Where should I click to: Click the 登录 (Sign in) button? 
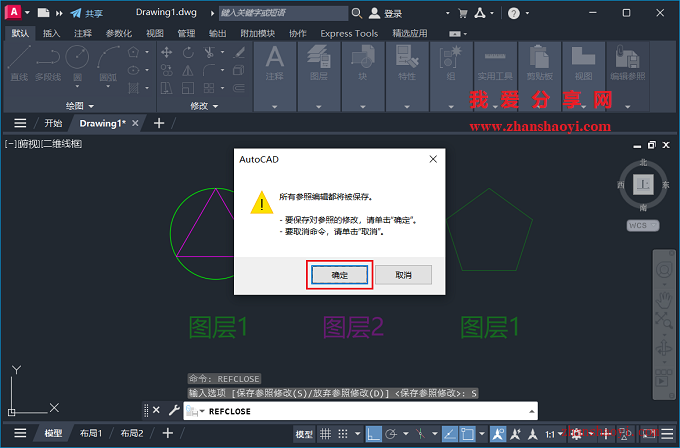tap(386, 13)
